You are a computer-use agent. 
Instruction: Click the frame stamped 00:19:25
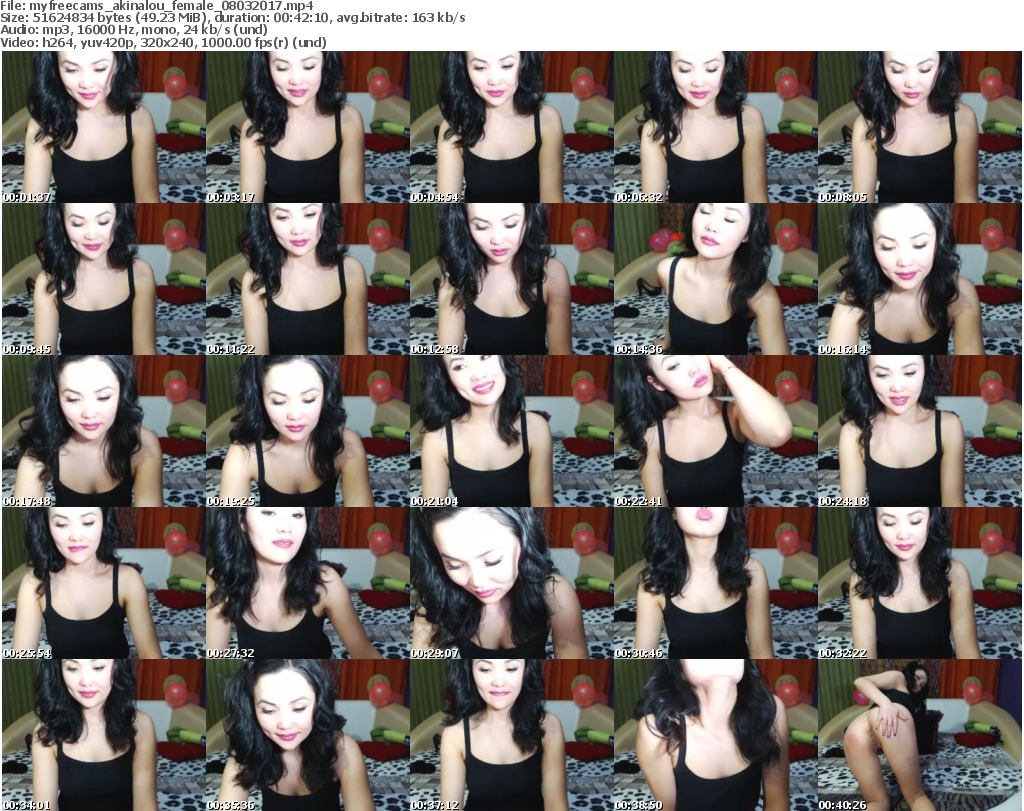(x=308, y=431)
